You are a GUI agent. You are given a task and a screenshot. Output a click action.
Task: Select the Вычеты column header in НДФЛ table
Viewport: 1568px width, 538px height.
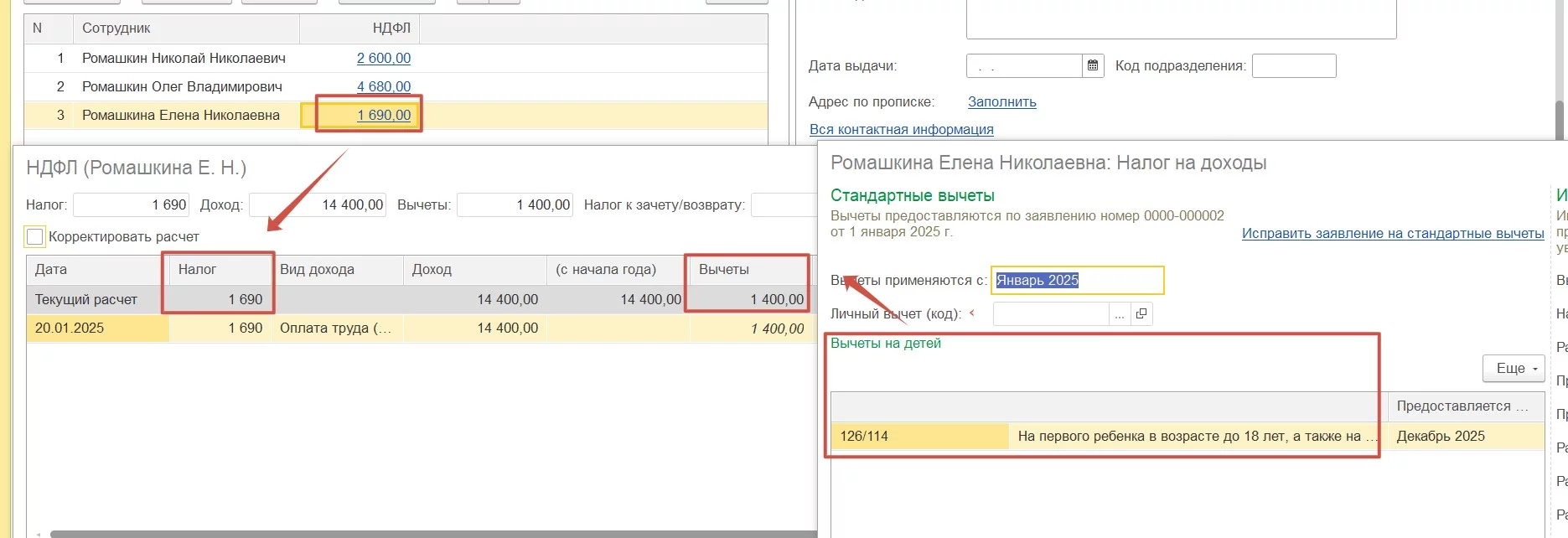750,270
